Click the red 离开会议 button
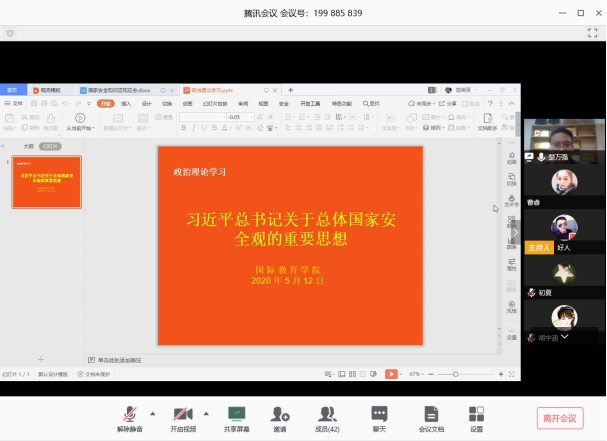The height and width of the screenshot is (441, 607). 559,417
